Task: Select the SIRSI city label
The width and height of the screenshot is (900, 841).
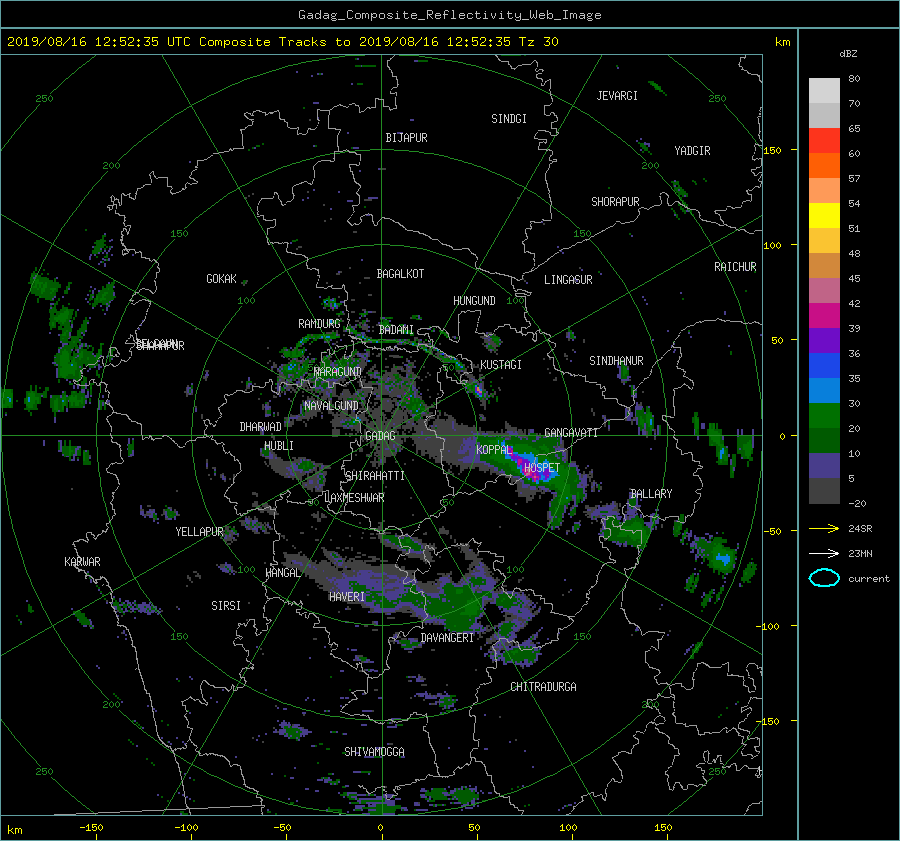Action: (x=226, y=606)
